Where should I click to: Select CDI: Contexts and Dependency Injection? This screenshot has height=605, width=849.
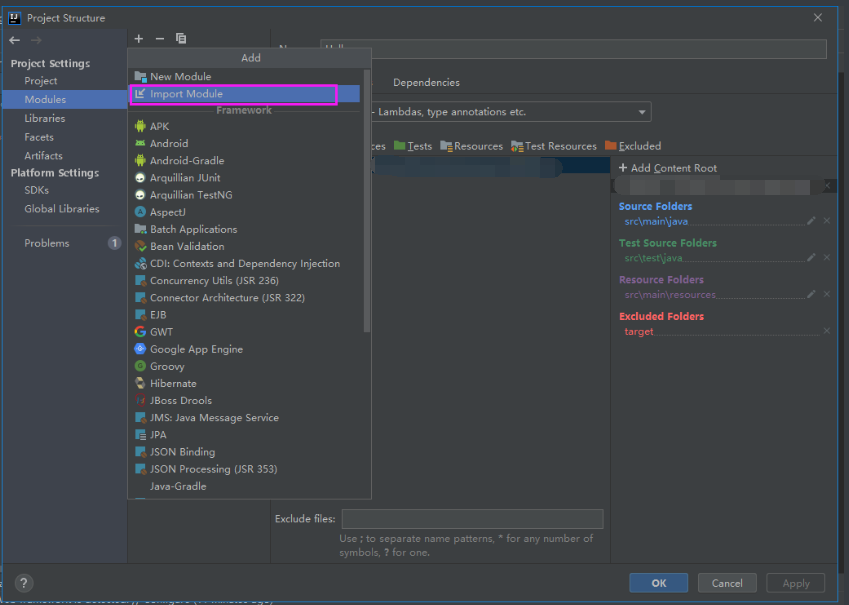coord(246,264)
